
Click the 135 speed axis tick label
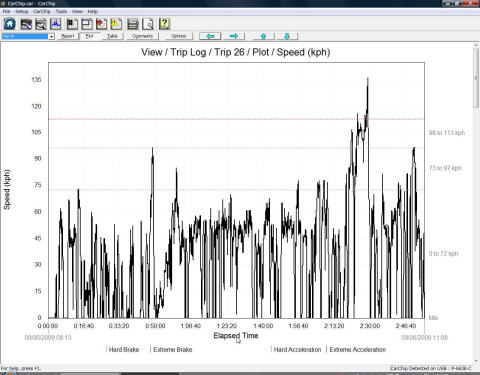(x=36, y=80)
